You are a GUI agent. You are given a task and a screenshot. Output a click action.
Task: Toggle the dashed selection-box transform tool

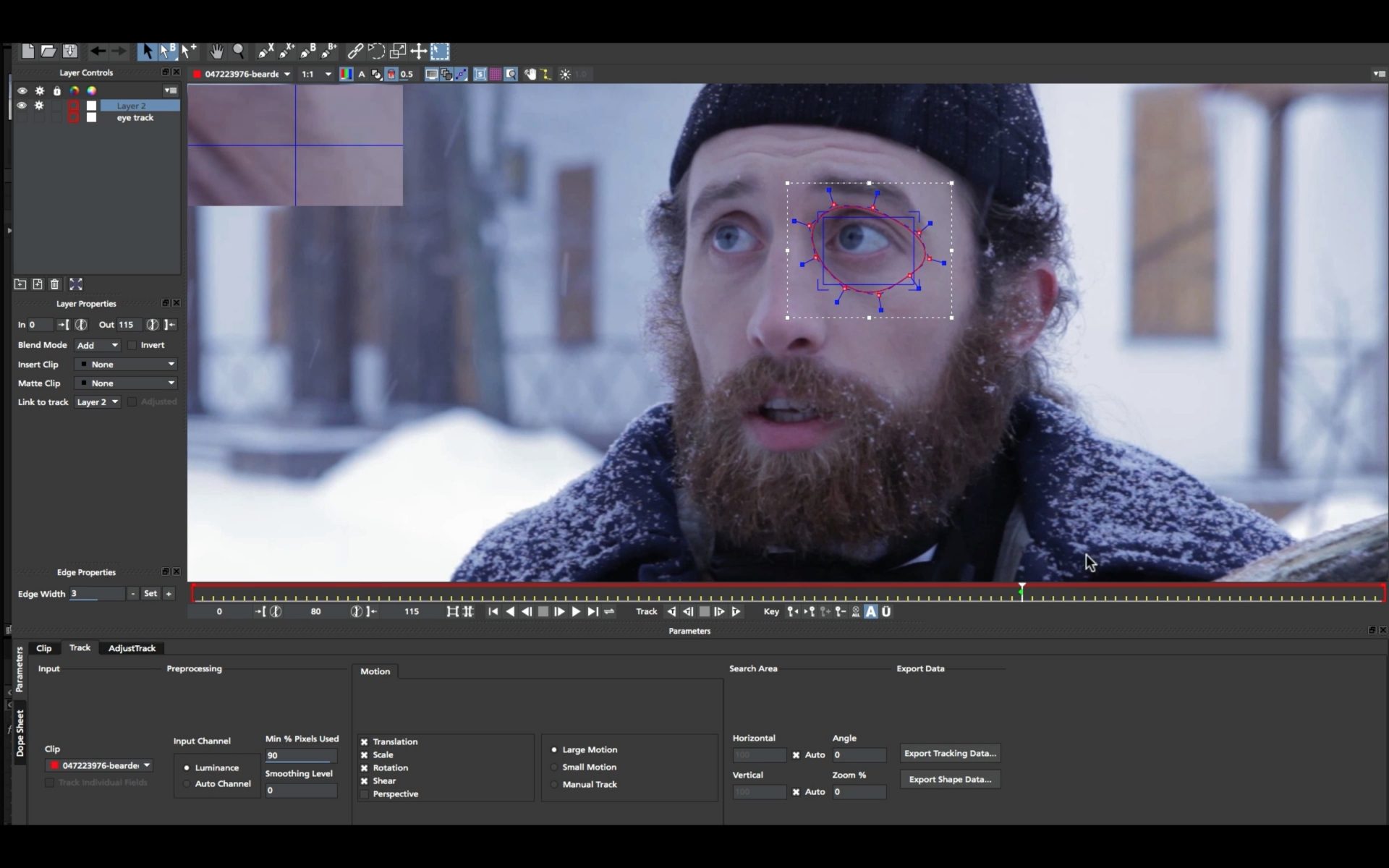point(440,51)
